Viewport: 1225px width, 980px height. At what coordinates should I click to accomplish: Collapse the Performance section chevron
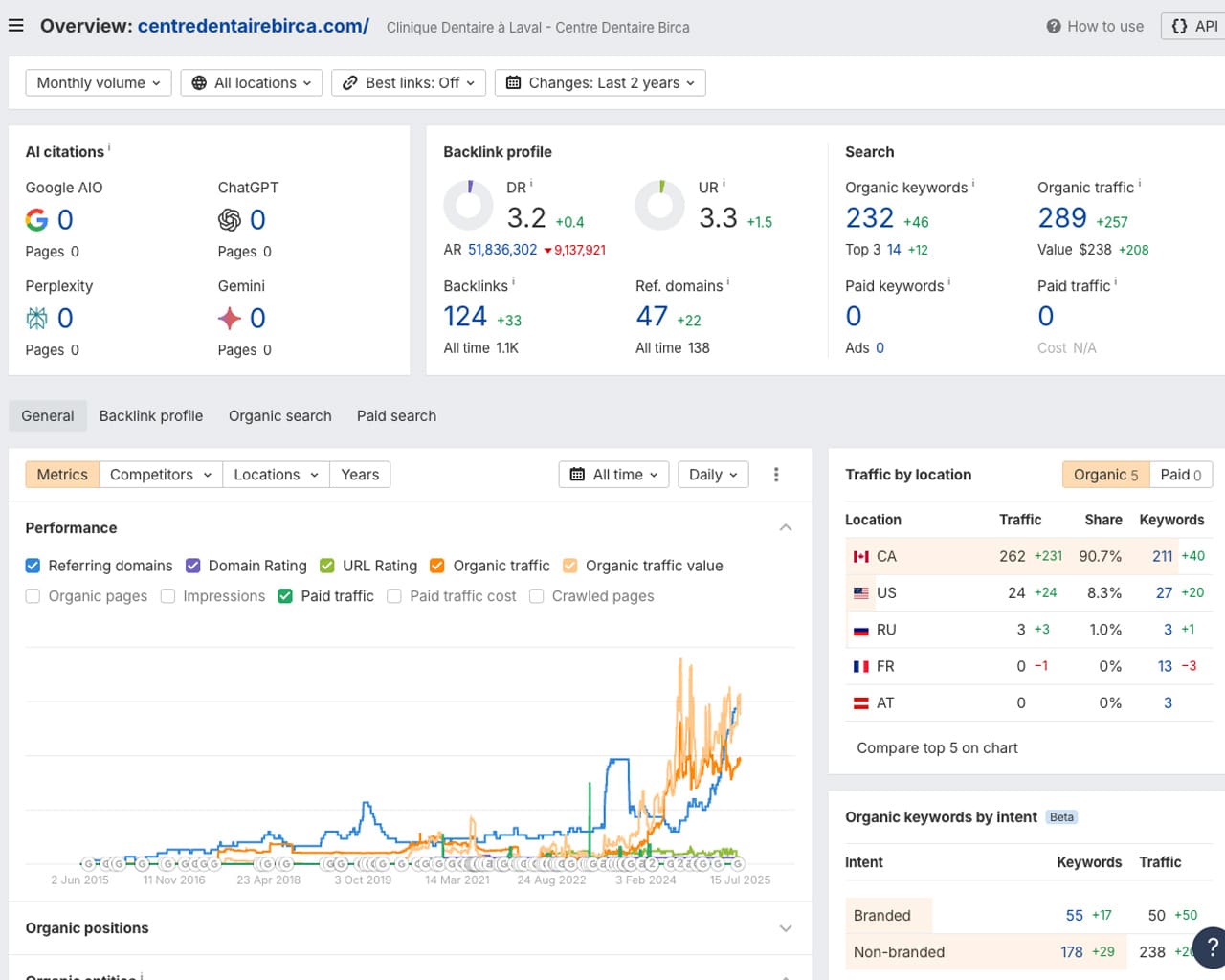click(x=786, y=528)
